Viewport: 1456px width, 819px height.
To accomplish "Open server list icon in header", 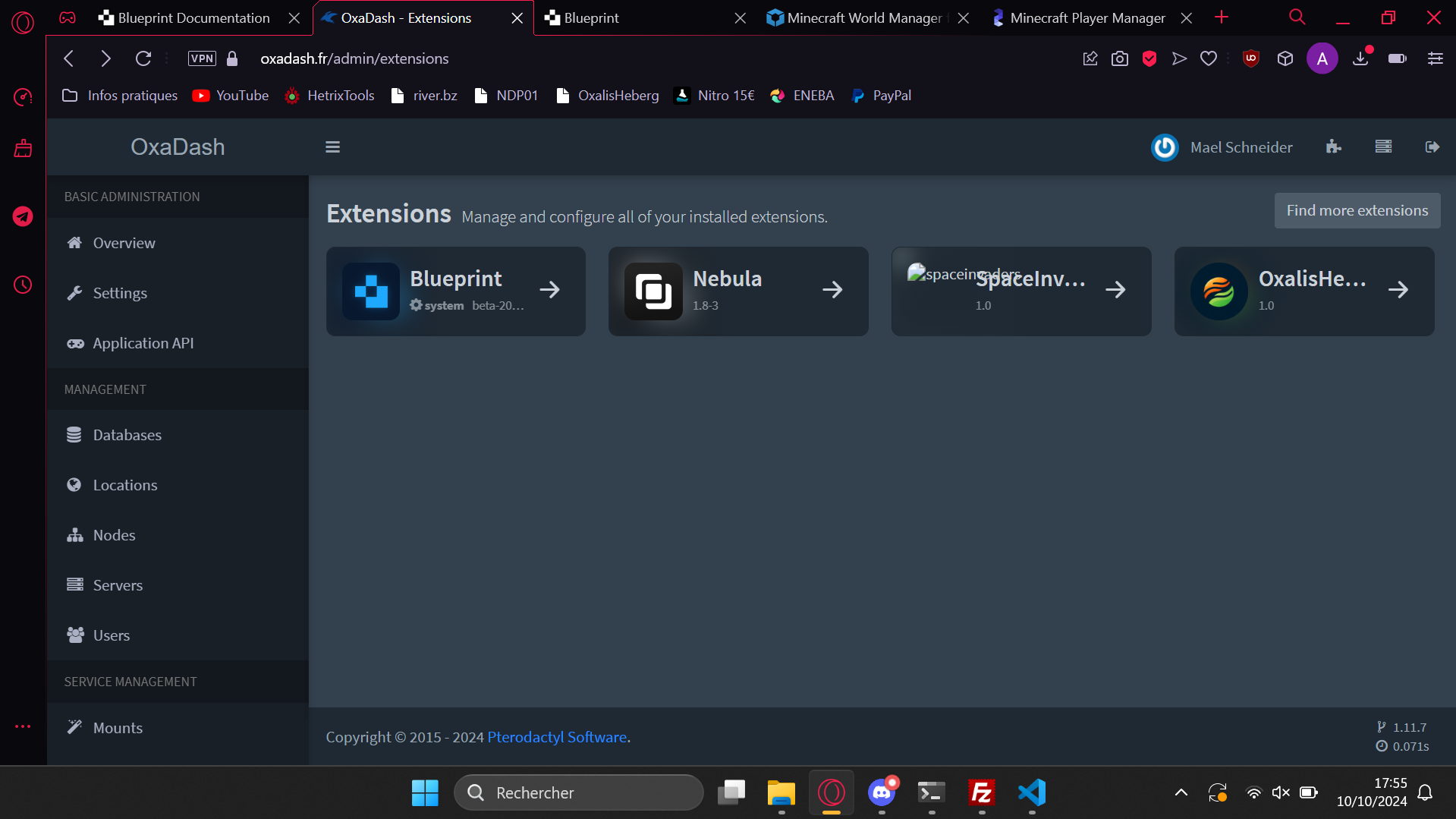I will pos(1383,147).
